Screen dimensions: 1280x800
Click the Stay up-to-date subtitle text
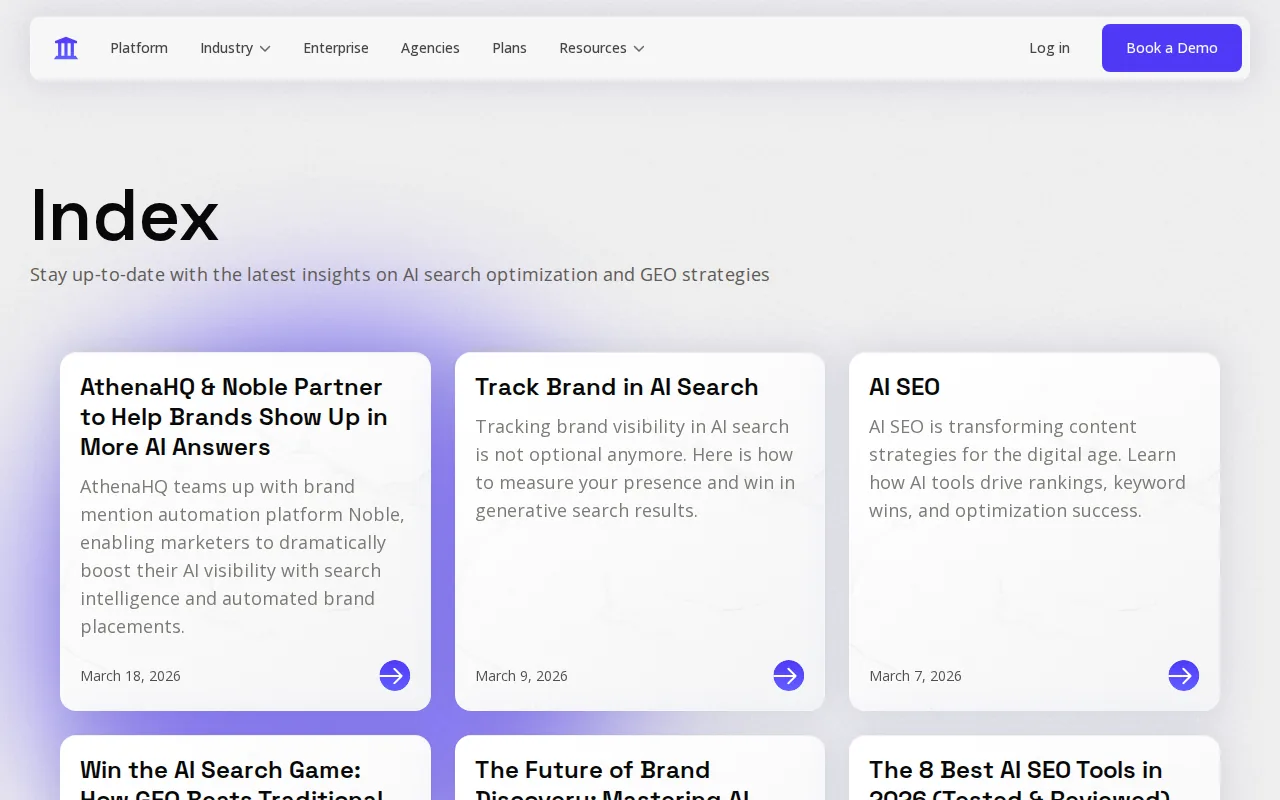[x=400, y=275]
